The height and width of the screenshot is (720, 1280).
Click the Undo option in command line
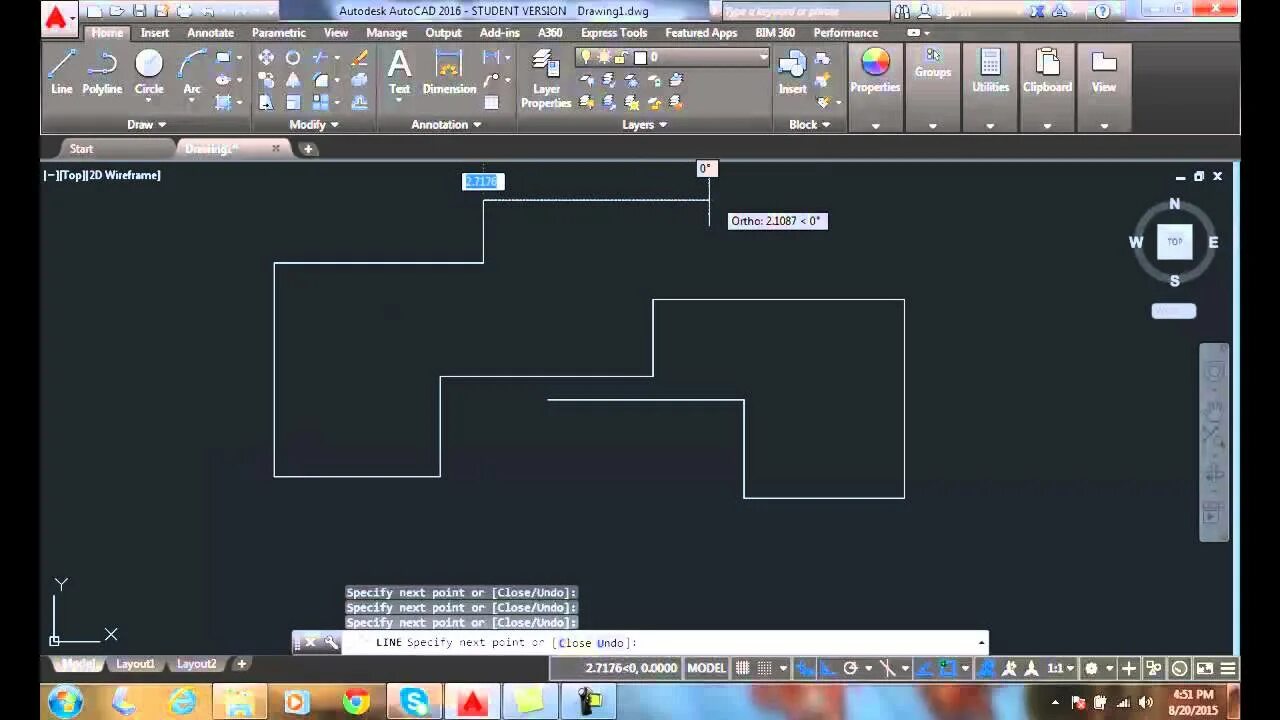[x=612, y=643]
